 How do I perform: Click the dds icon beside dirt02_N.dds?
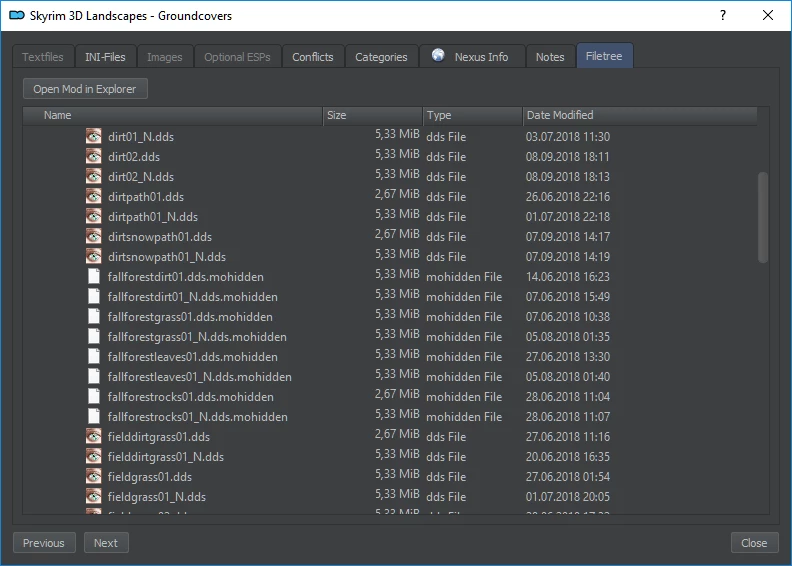[93, 176]
